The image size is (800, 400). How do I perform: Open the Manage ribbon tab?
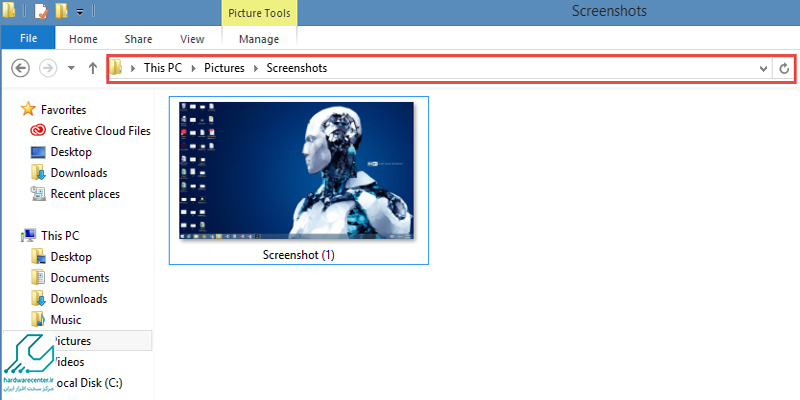tap(259, 39)
